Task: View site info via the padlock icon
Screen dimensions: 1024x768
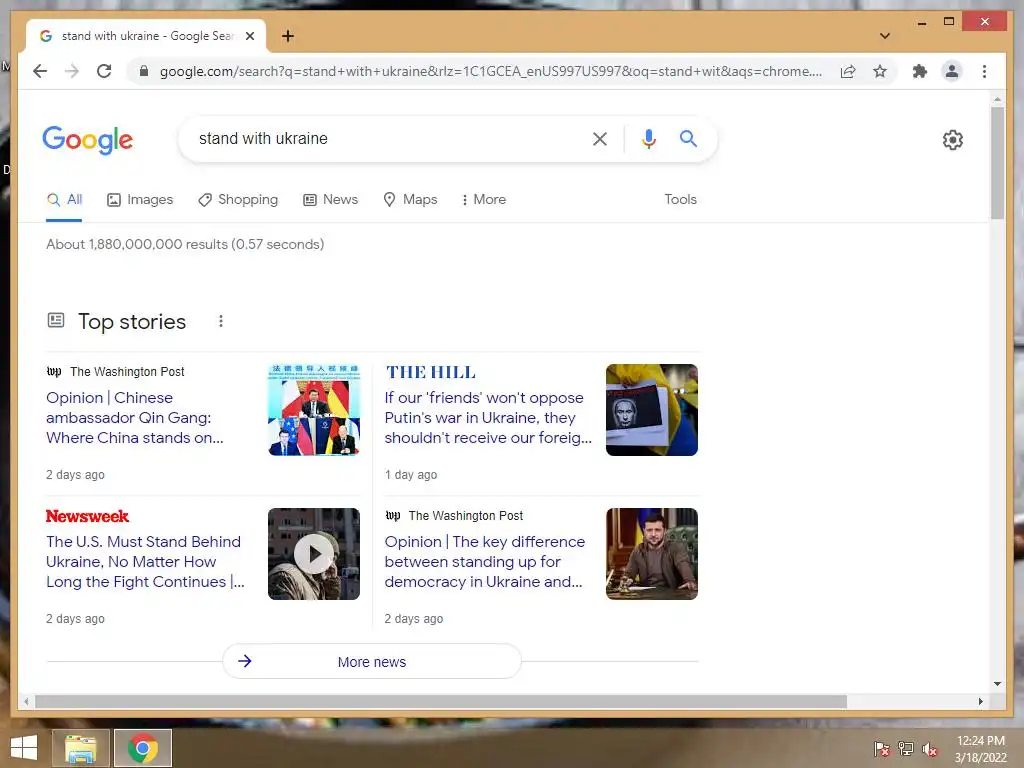Action: (144, 71)
